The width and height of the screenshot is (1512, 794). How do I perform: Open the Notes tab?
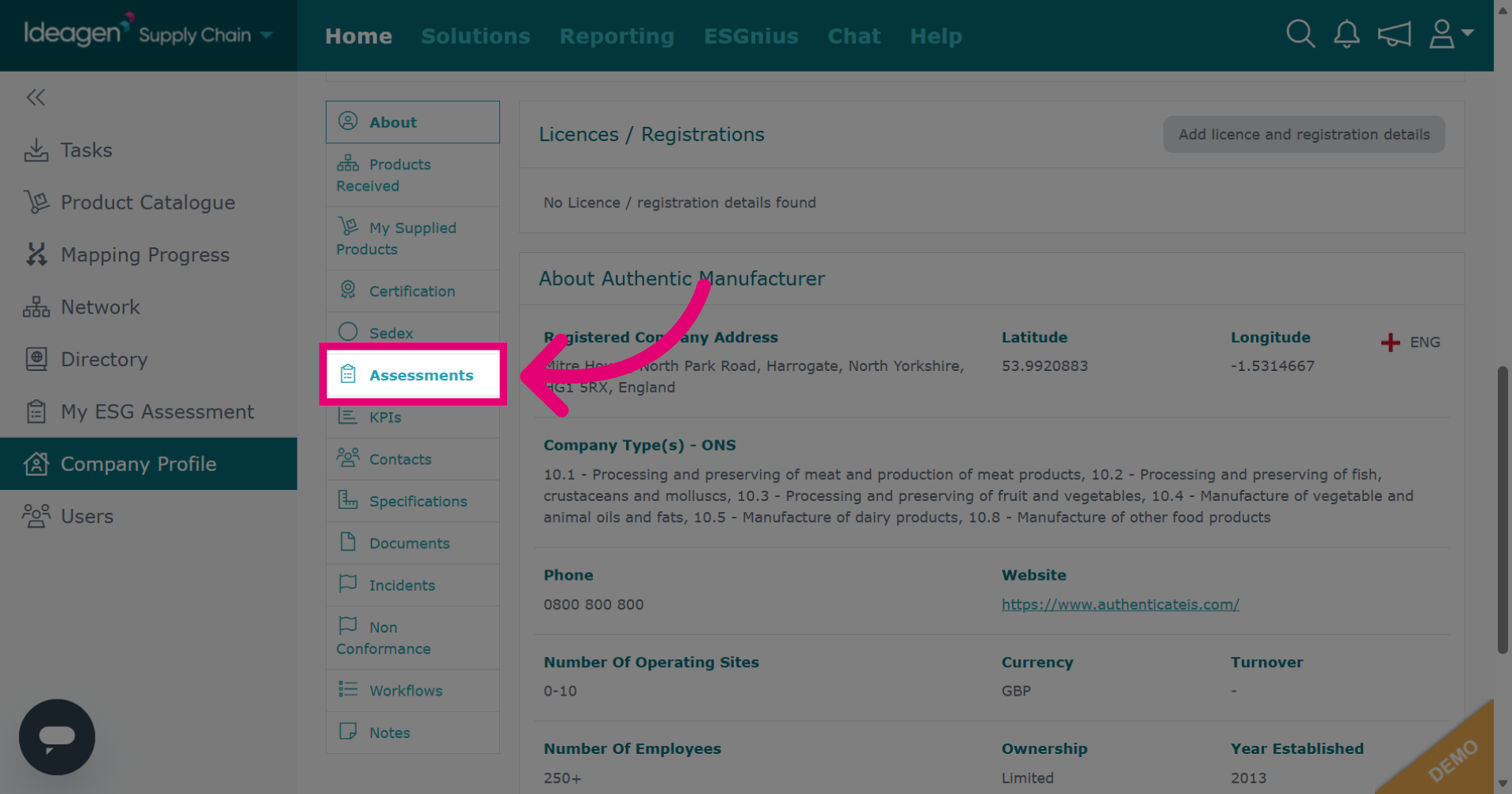(413, 733)
